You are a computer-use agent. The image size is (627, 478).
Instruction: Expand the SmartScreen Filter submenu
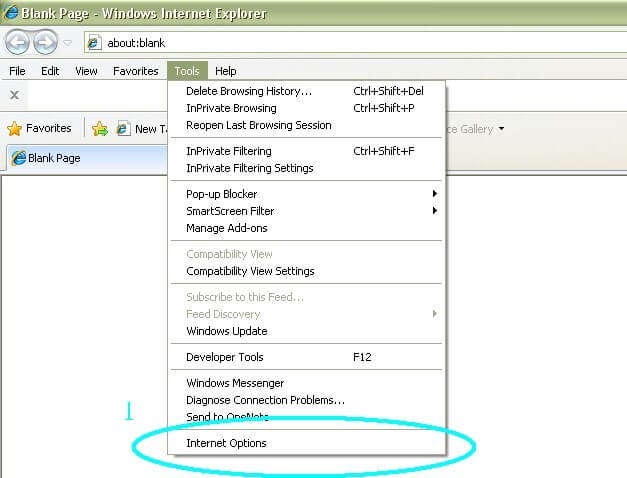click(x=306, y=211)
